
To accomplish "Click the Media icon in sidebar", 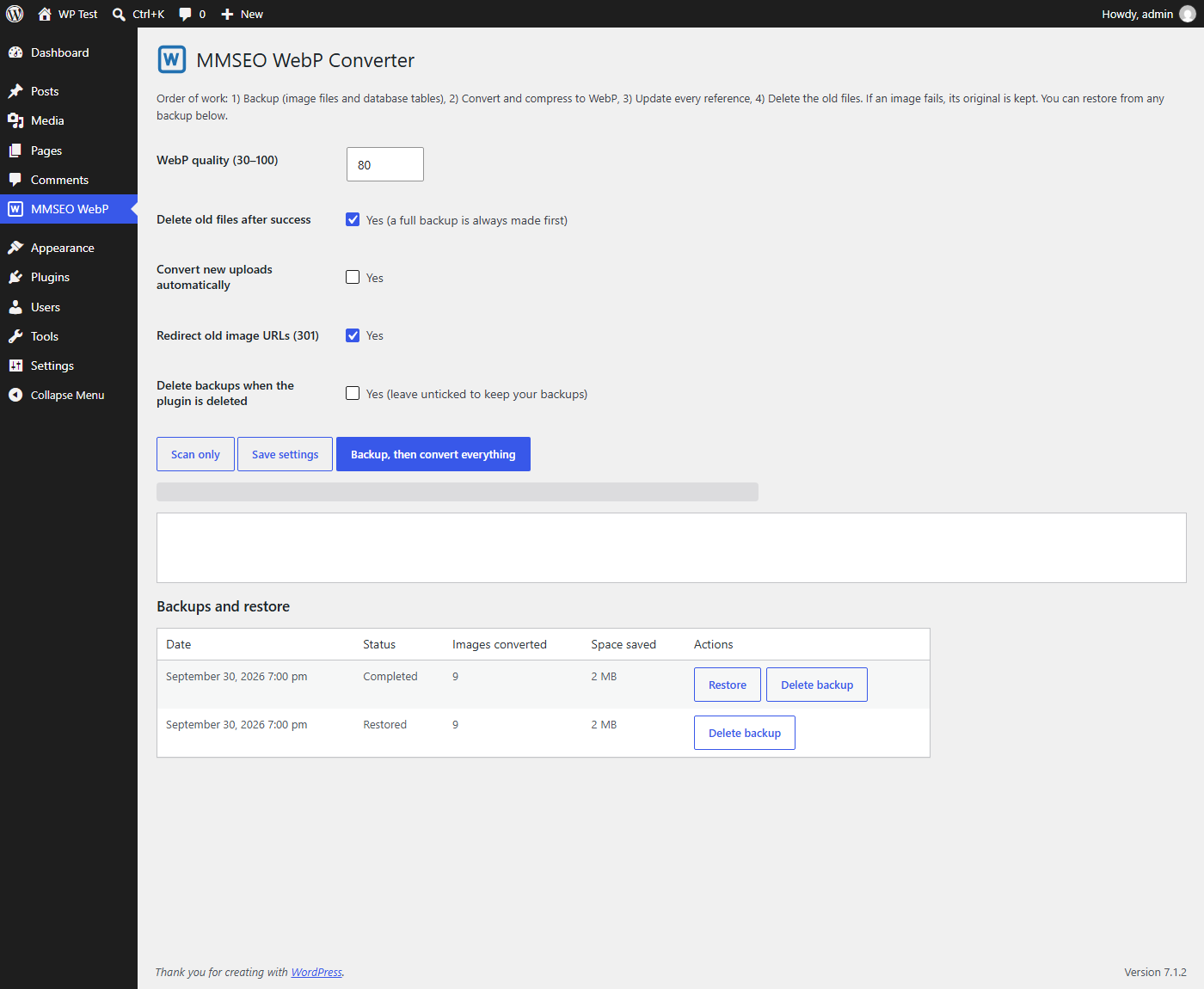I will point(15,120).
